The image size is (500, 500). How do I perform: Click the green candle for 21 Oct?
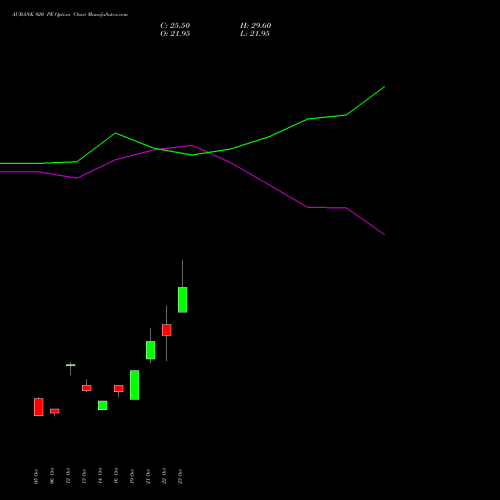150,350
